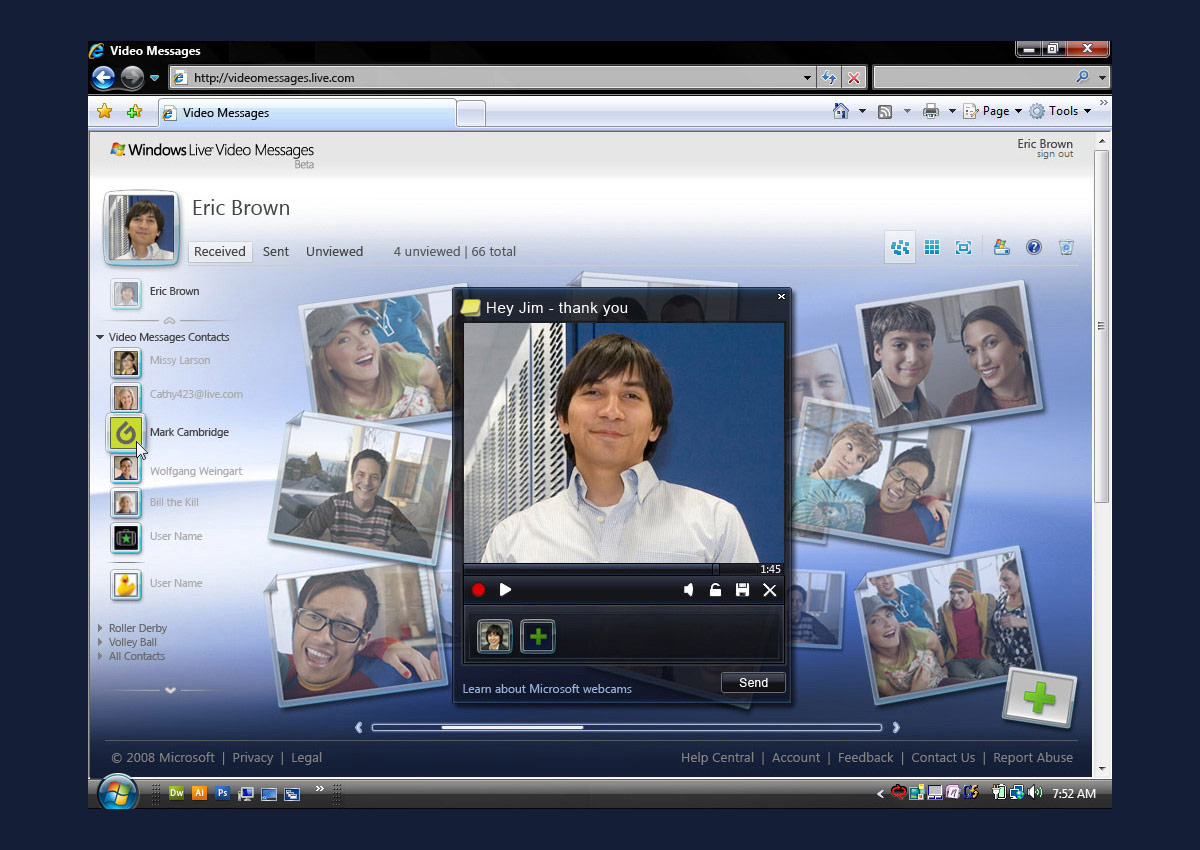Switch to grid view of messages
The height and width of the screenshot is (850, 1200).
click(932, 247)
